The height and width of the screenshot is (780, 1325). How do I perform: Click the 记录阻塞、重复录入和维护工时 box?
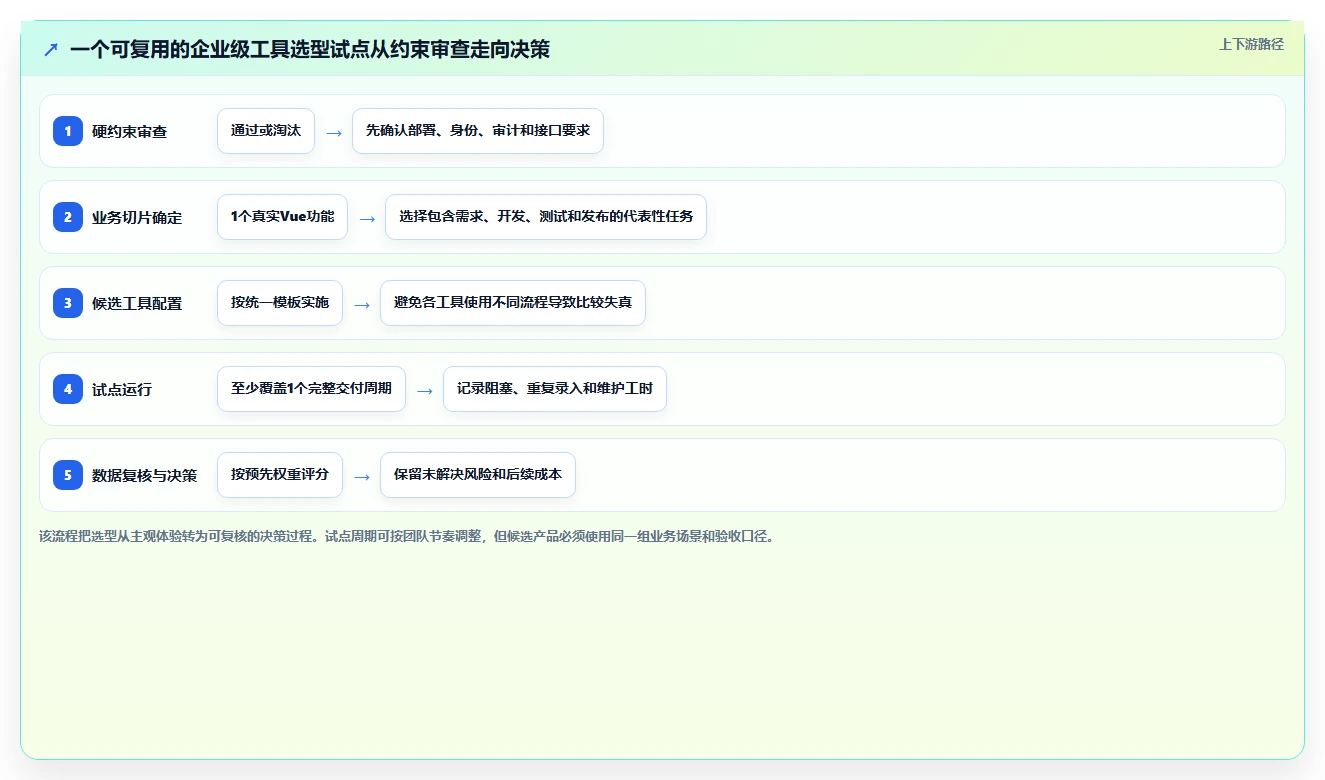[555, 389]
